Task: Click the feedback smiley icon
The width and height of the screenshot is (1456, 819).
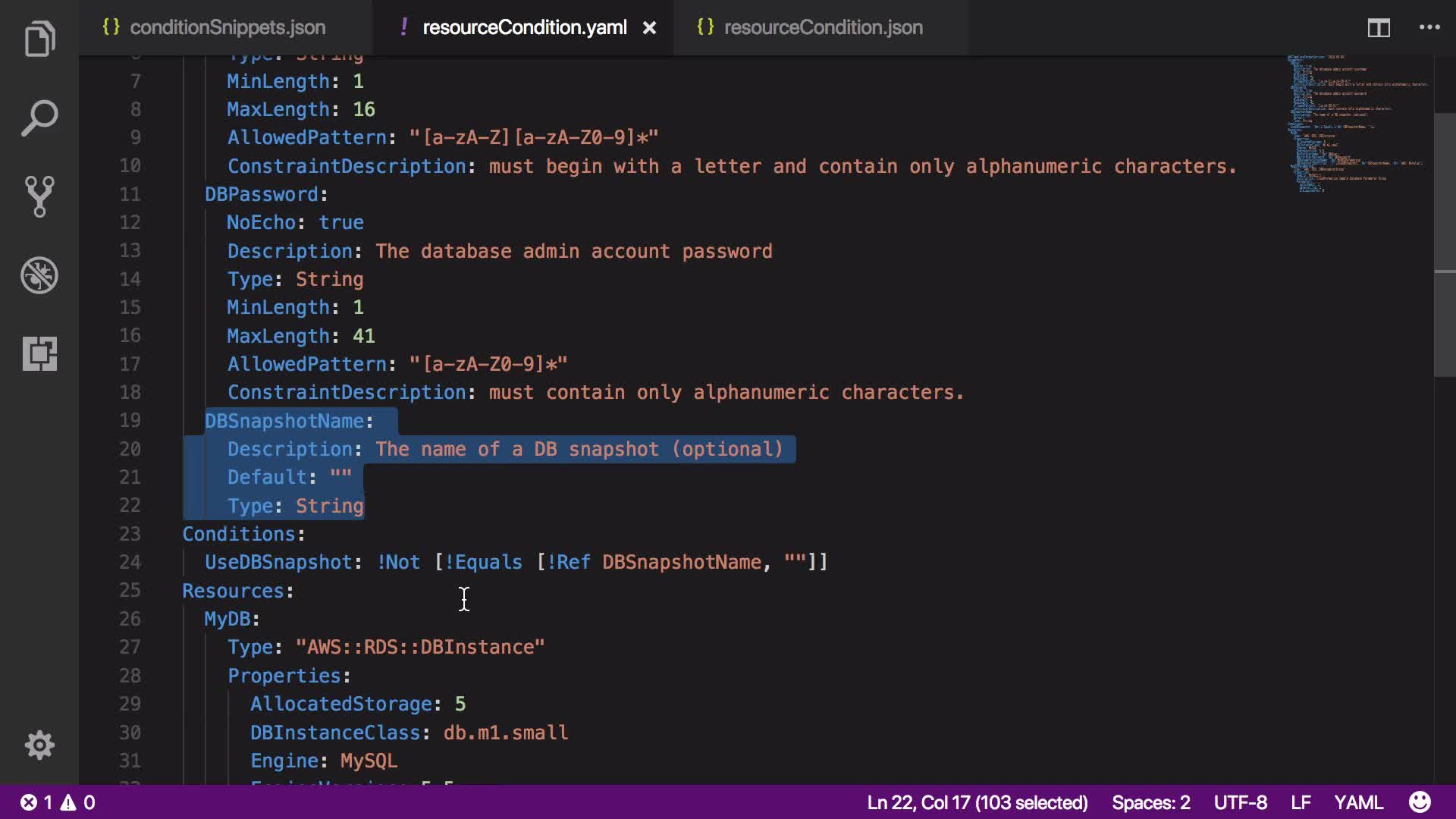Action: (x=1420, y=802)
